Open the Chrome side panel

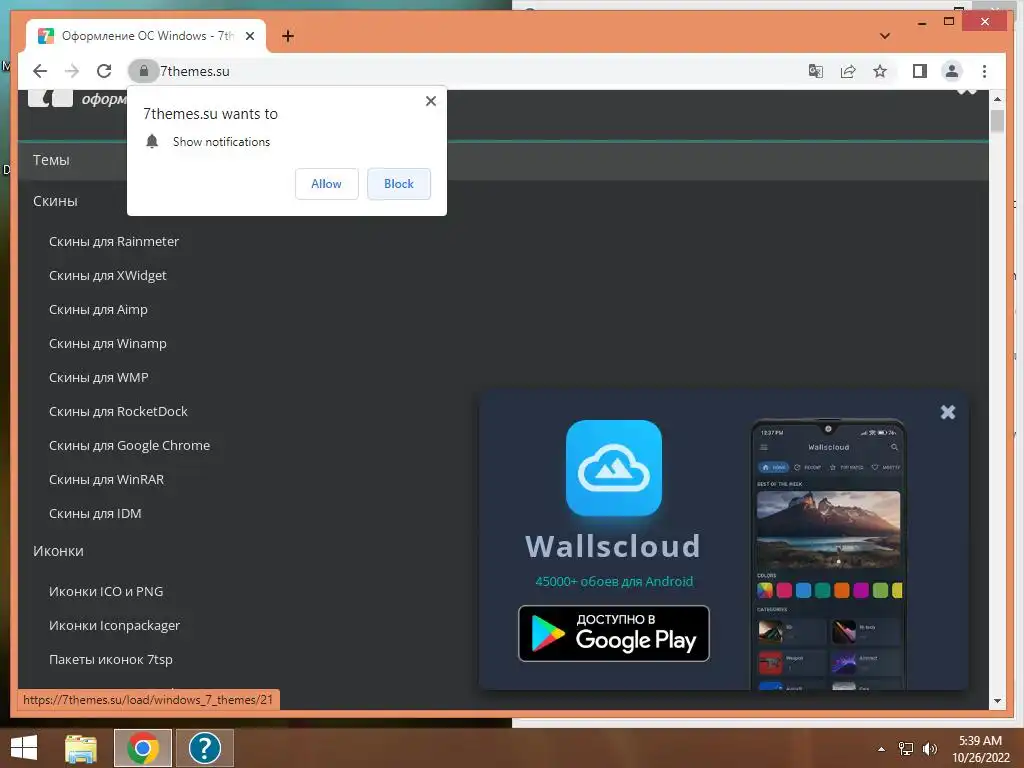pyautogui.click(x=920, y=71)
